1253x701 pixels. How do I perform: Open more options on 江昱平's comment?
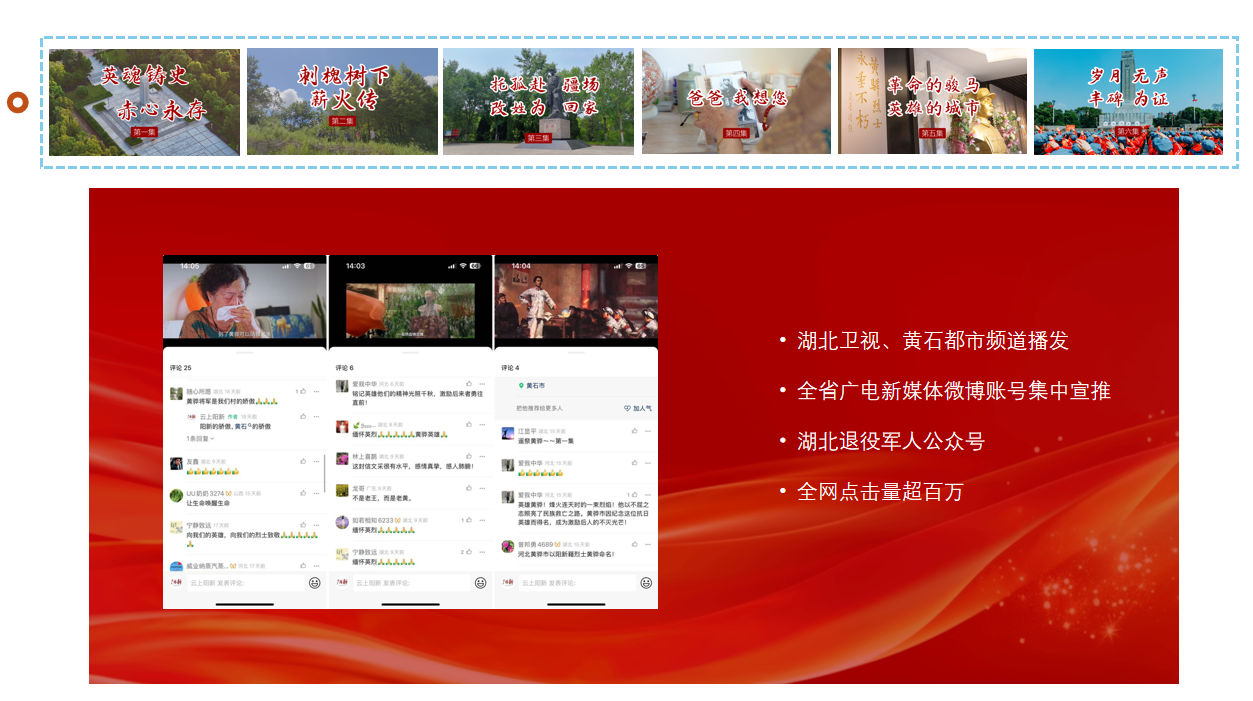click(x=648, y=431)
